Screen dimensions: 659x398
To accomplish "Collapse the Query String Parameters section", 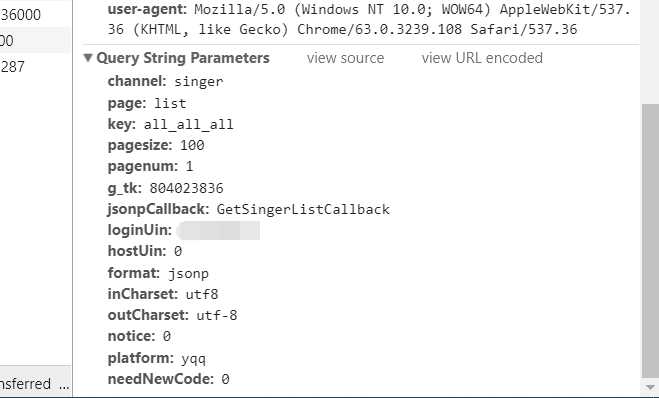I will (88, 58).
